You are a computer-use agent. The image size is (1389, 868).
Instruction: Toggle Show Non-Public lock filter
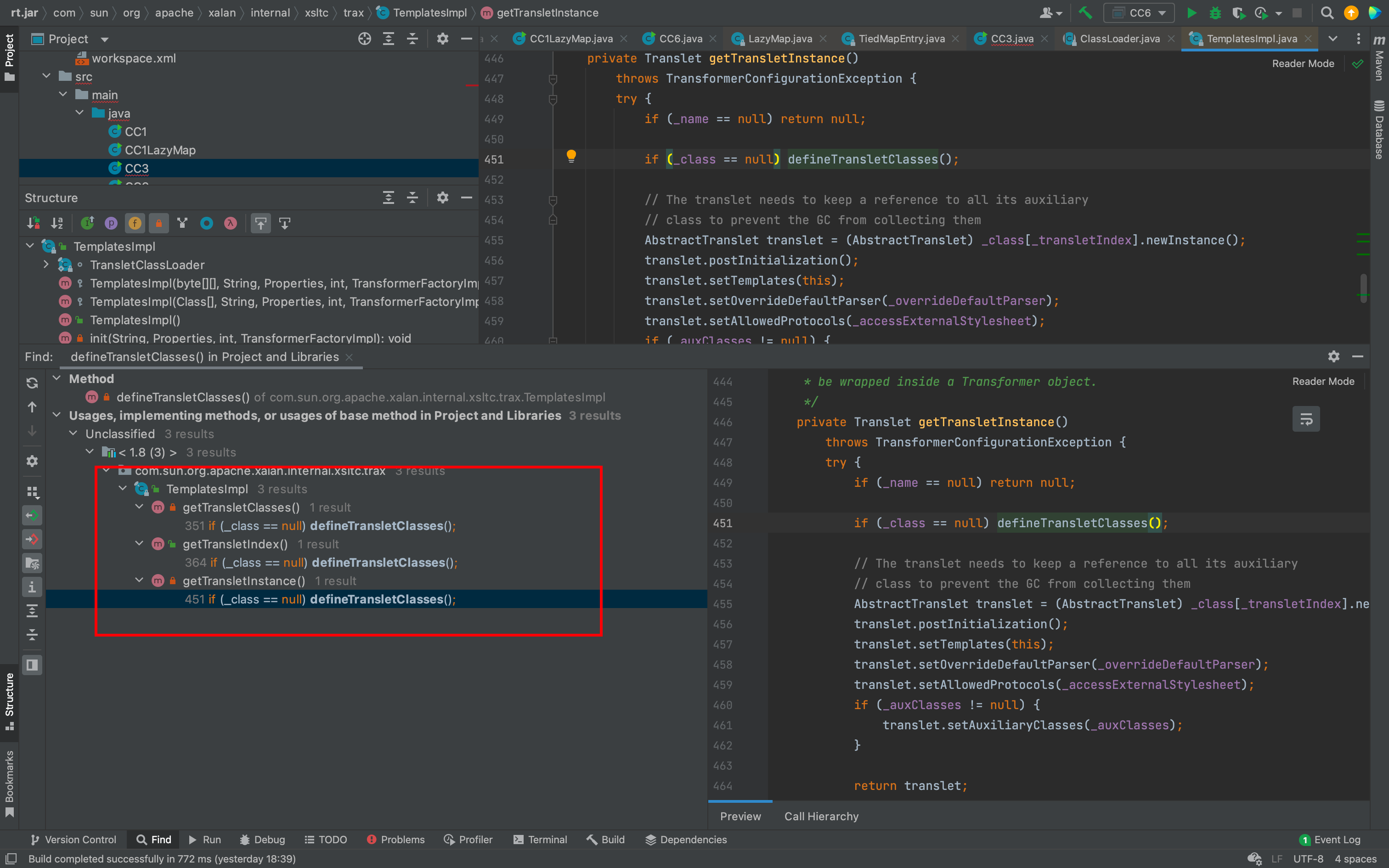(x=158, y=223)
